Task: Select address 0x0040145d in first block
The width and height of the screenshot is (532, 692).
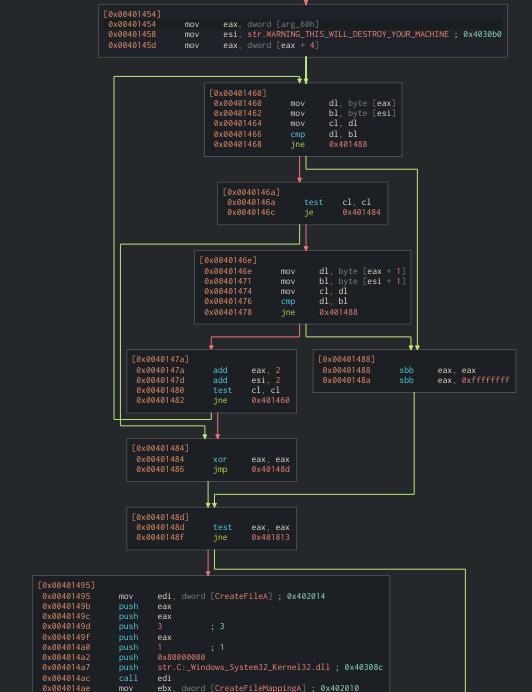Action: (x=132, y=45)
